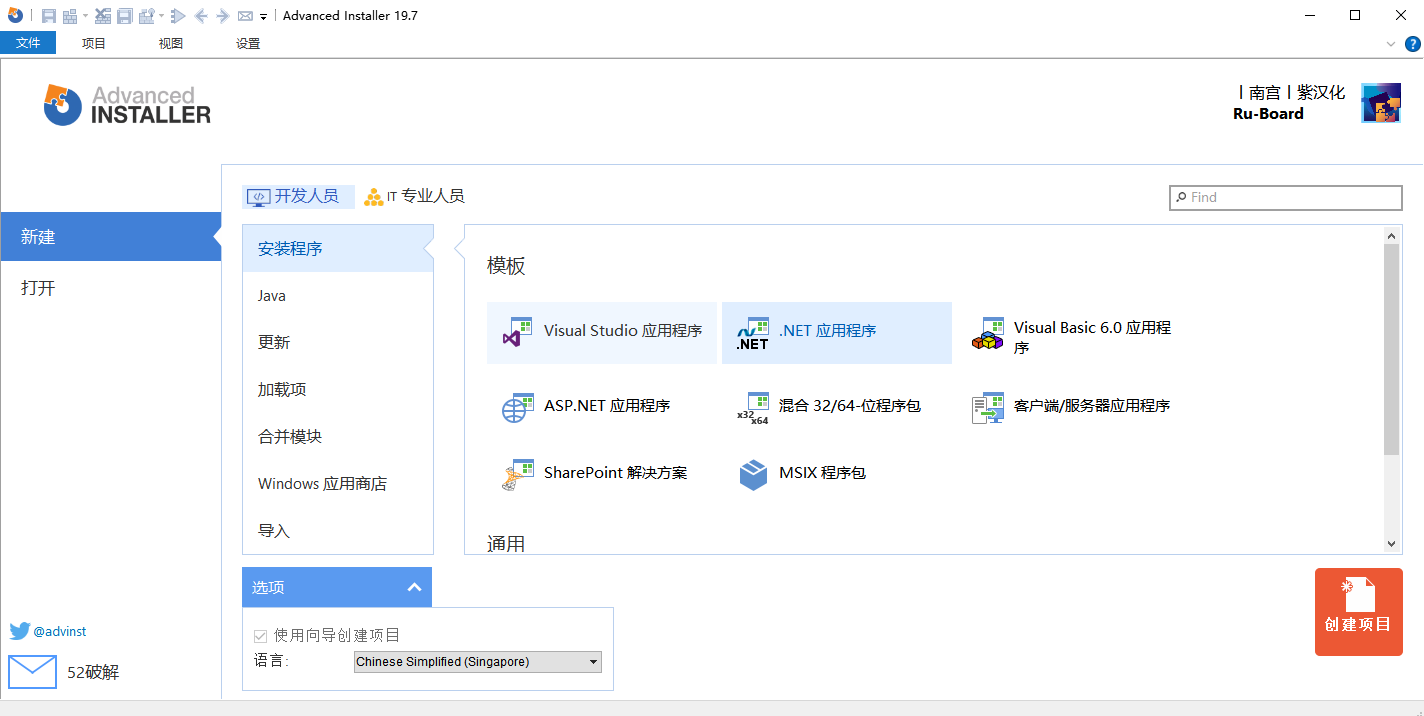Toggle the 使用向导创建项目 checkbox
Image resolution: width=1424 pixels, height=716 pixels.
pos(260,635)
